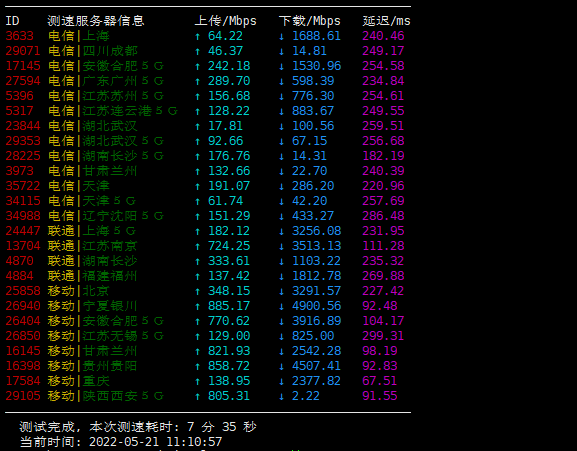The width and height of the screenshot is (577, 451).
Task: Click the timestamp 2022-05-21 11:10:57
Action: click(x=156, y=441)
